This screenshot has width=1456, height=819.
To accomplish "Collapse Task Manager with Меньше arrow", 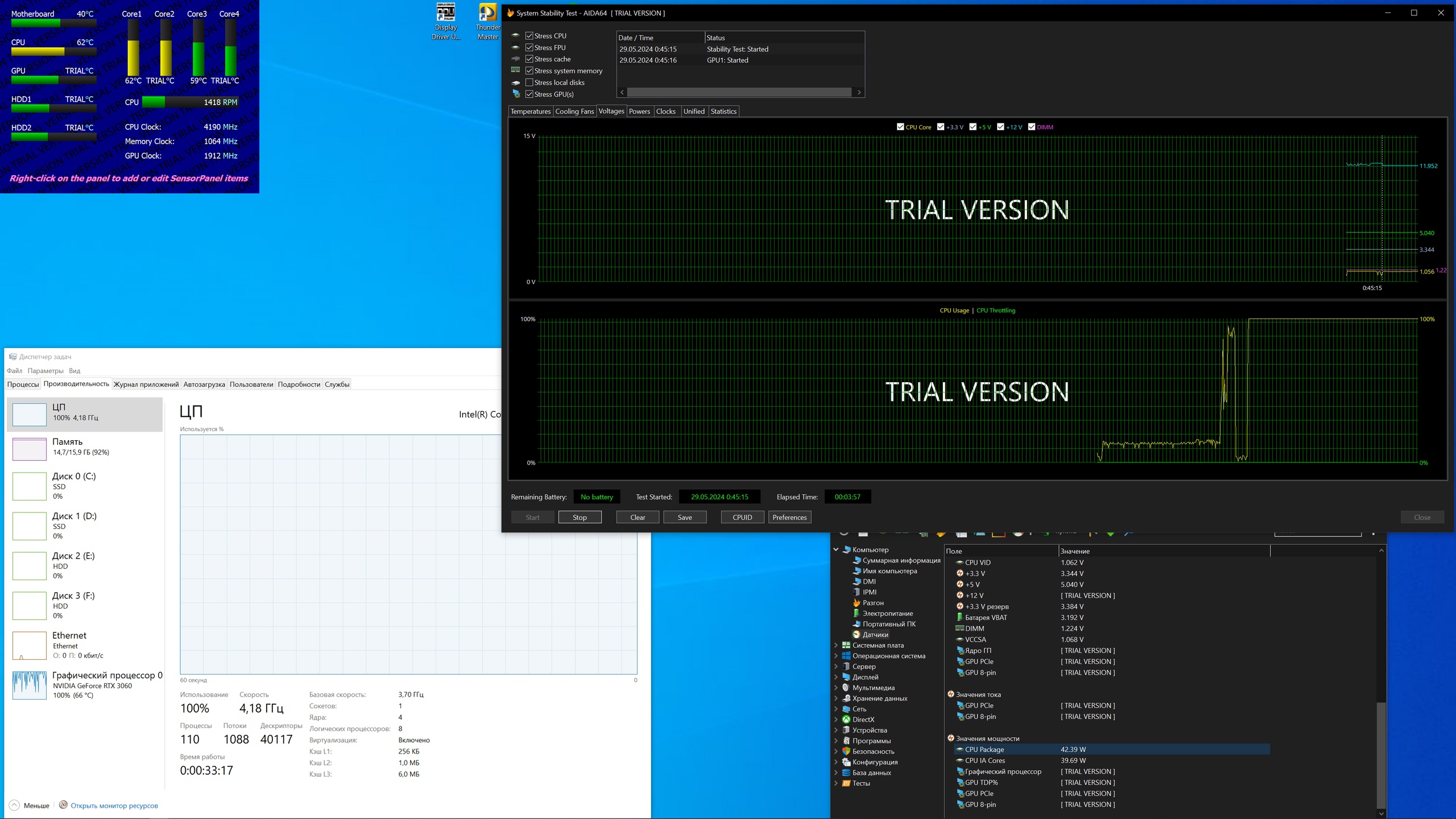I will tap(15, 805).
